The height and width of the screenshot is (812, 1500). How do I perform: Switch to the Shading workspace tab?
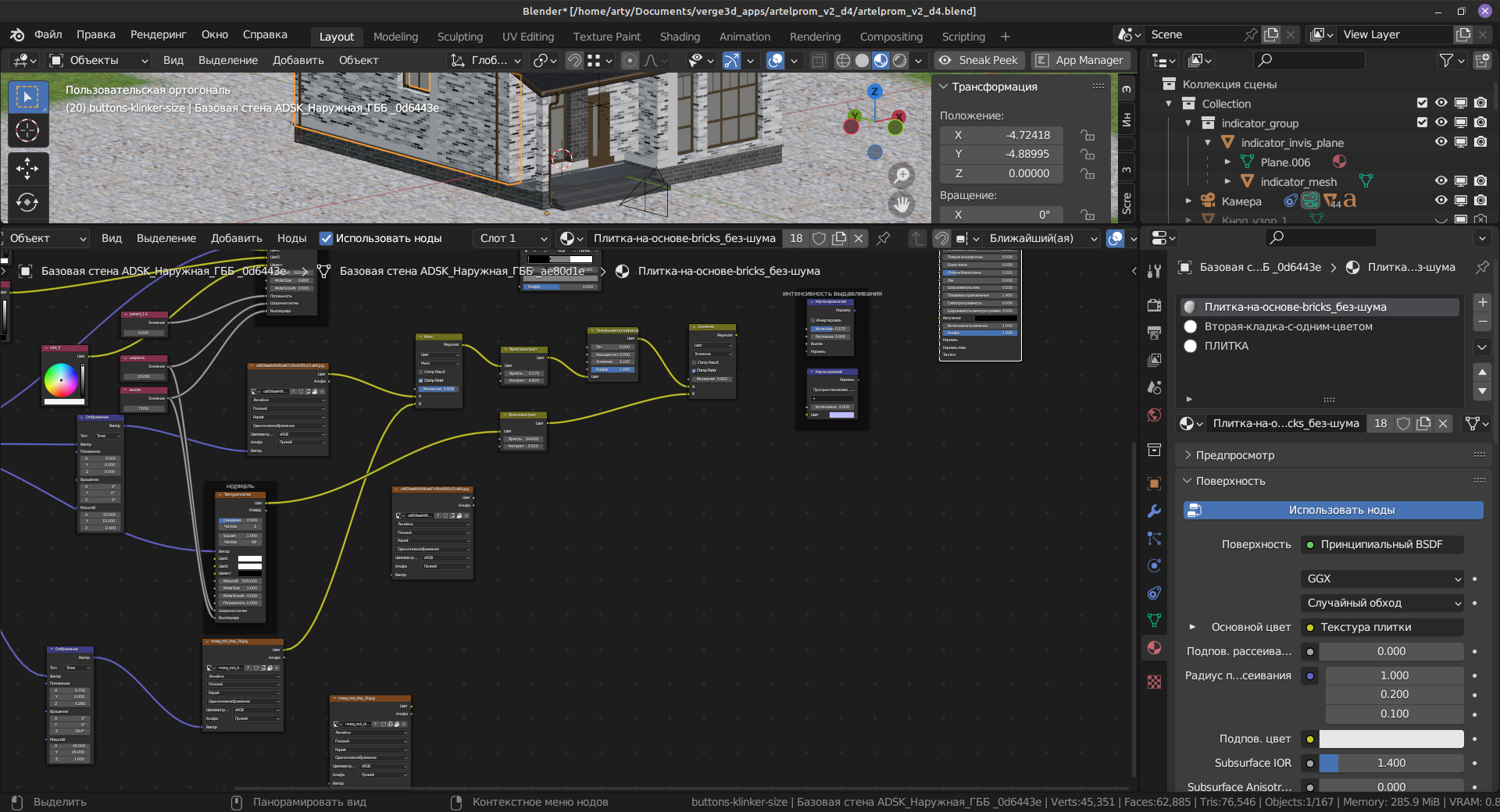tap(680, 37)
